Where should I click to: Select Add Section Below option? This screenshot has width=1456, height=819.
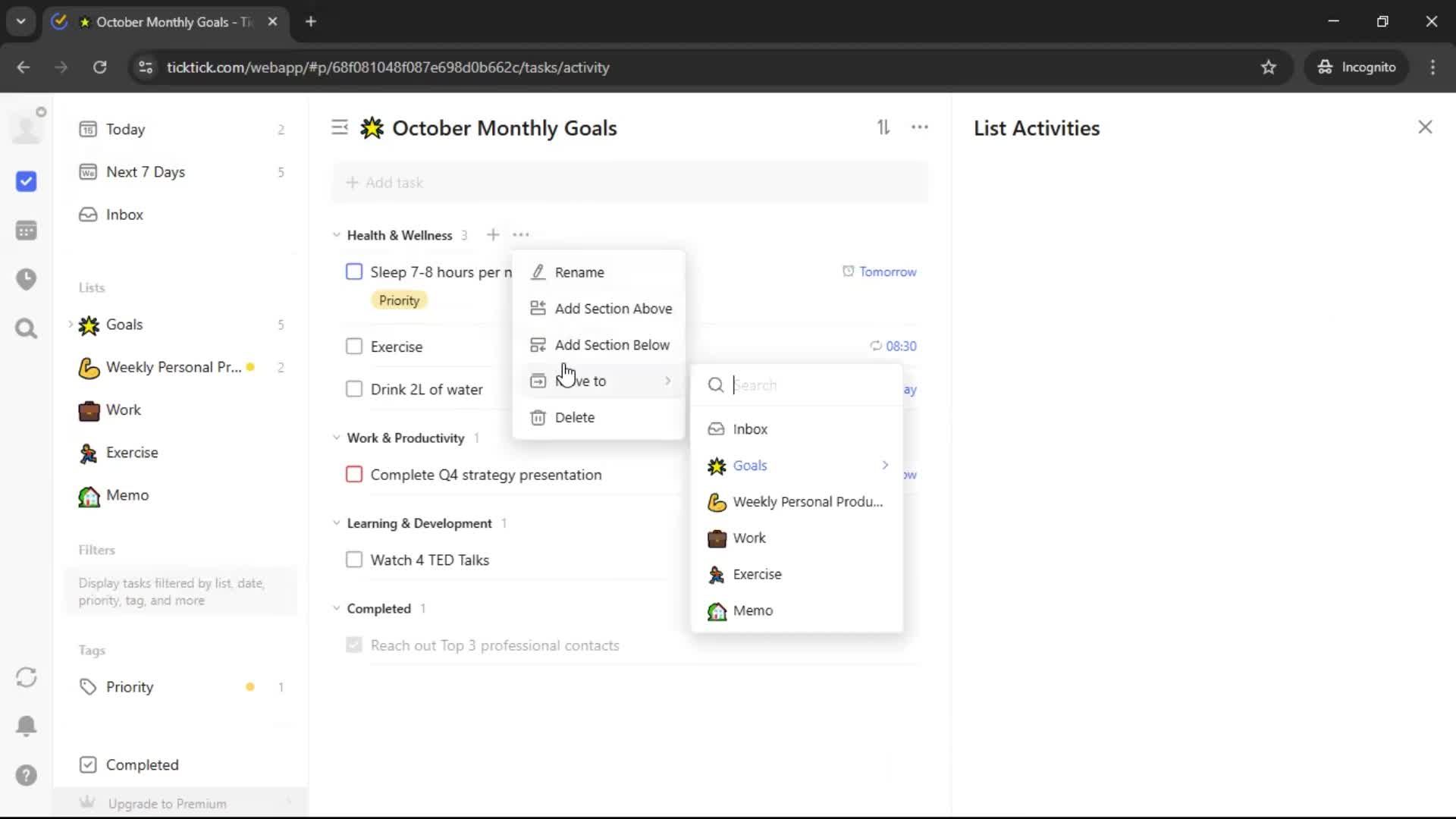611,345
